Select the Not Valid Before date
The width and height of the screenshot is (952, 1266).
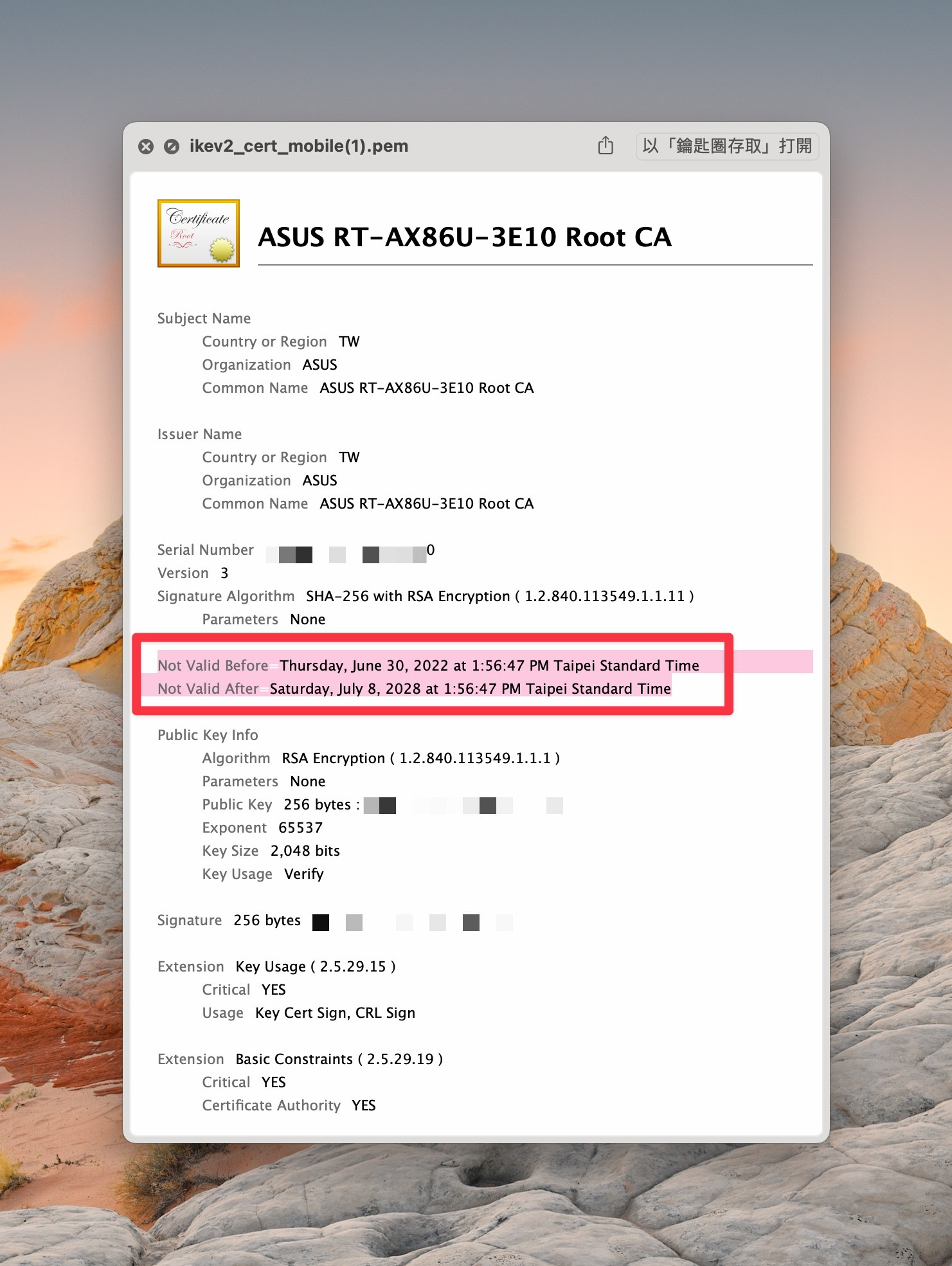pos(489,665)
